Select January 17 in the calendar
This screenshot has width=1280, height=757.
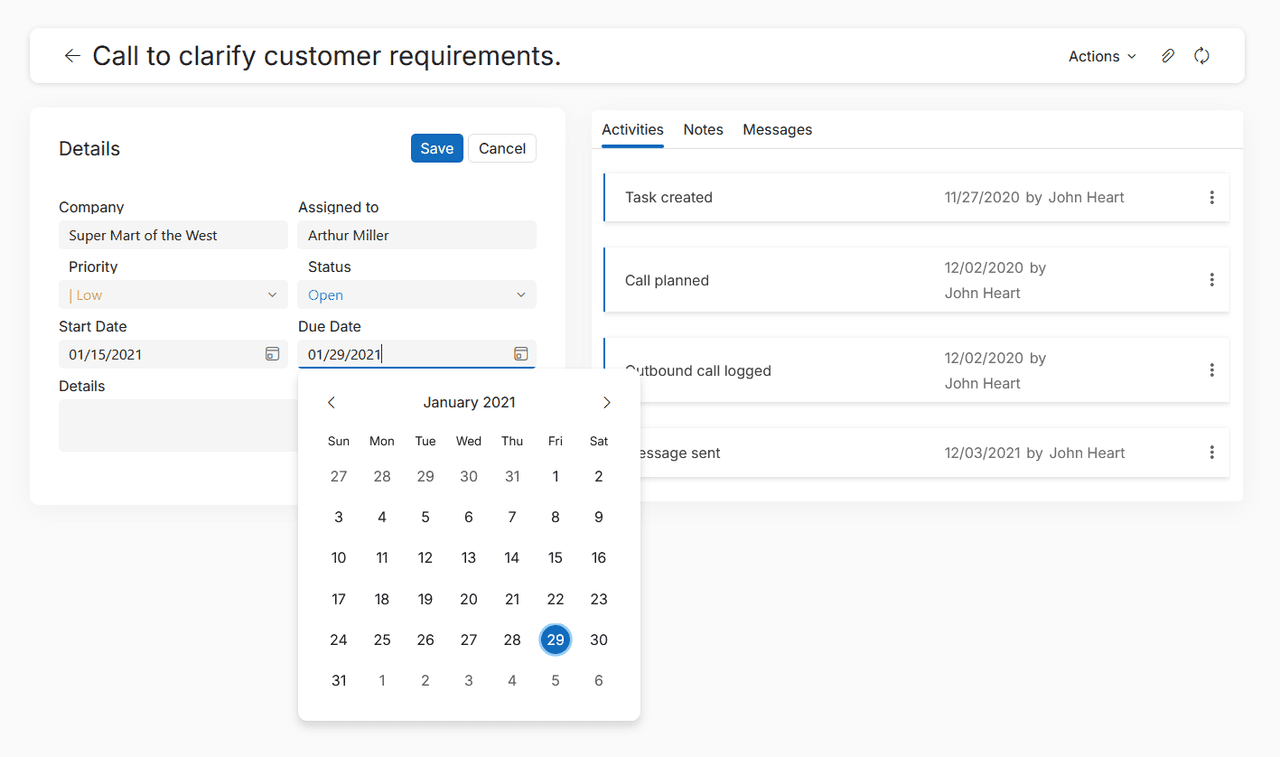pos(339,599)
